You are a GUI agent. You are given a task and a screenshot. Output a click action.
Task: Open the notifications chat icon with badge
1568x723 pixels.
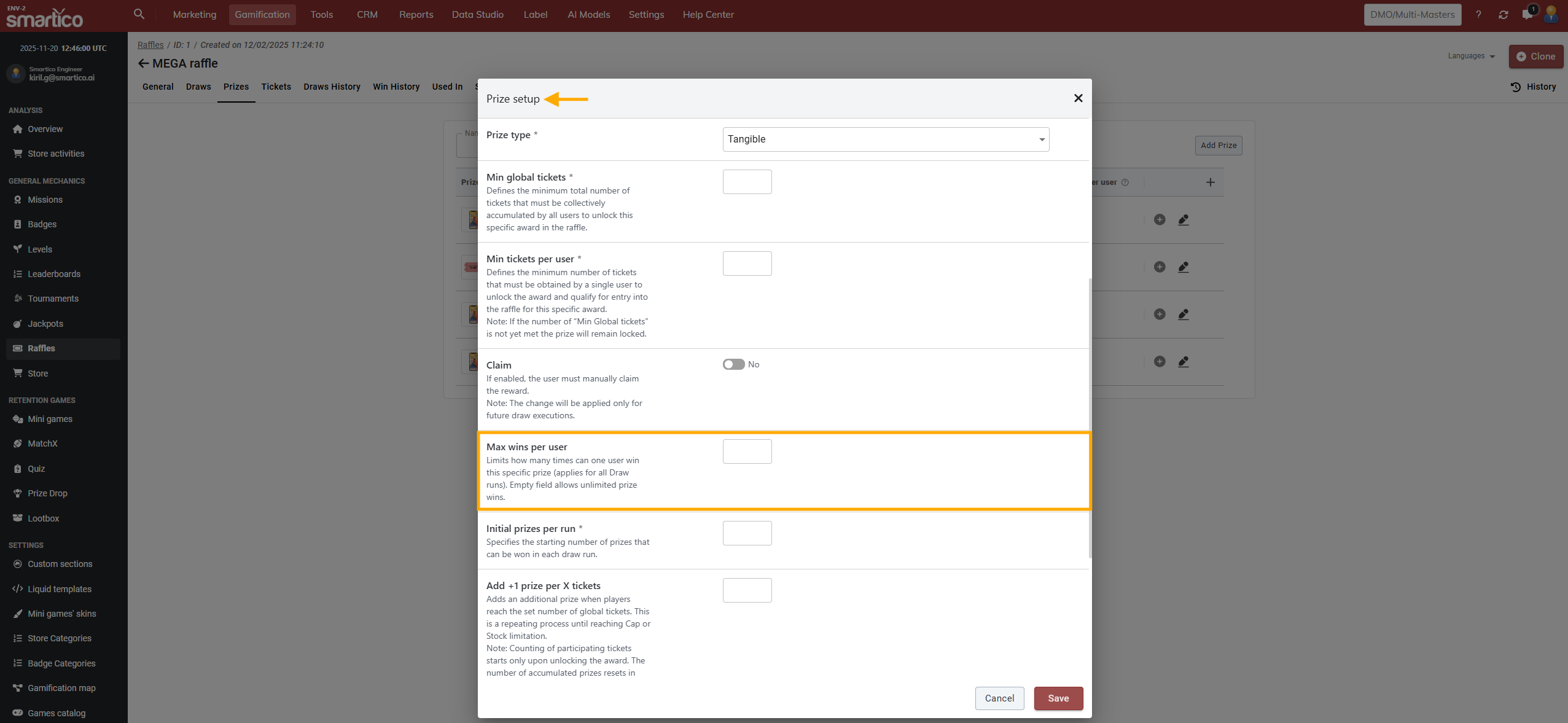(x=1527, y=14)
